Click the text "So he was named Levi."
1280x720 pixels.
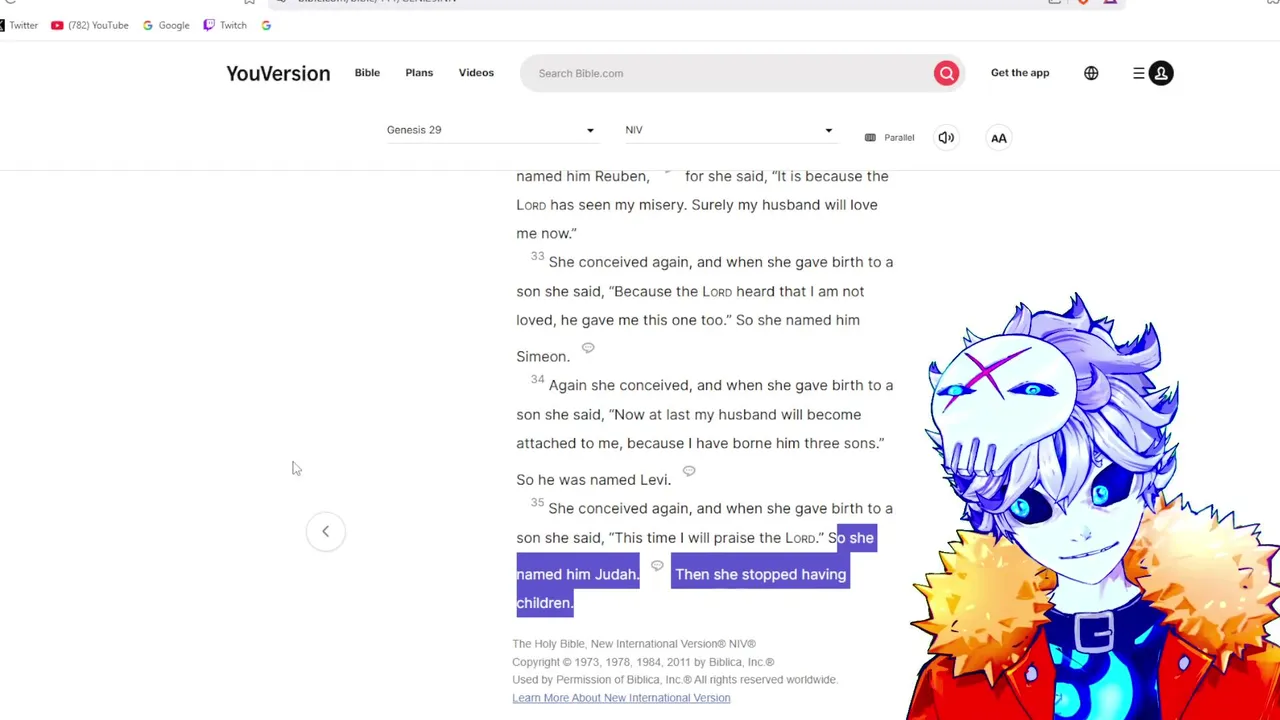(593, 480)
